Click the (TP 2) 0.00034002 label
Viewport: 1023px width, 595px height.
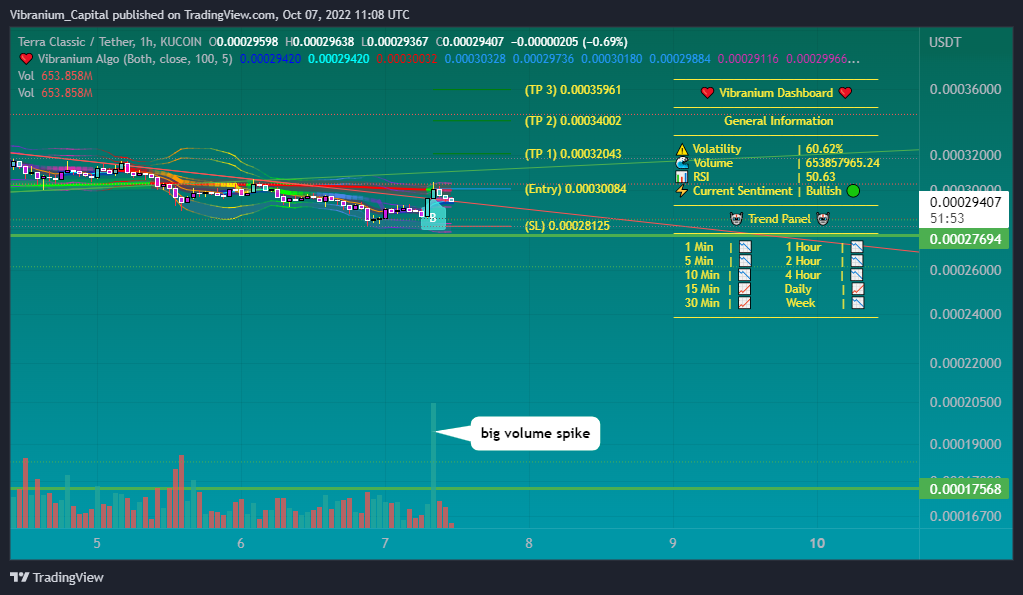click(x=573, y=121)
